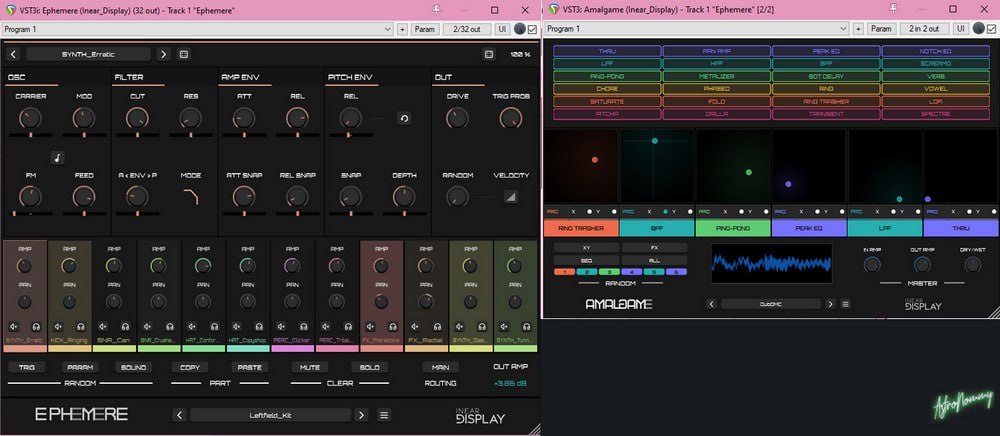Screen dimensions: 1000x436
Task: Toggle PRC on the Ring Trasher pad
Action: (x=551, y=212)
